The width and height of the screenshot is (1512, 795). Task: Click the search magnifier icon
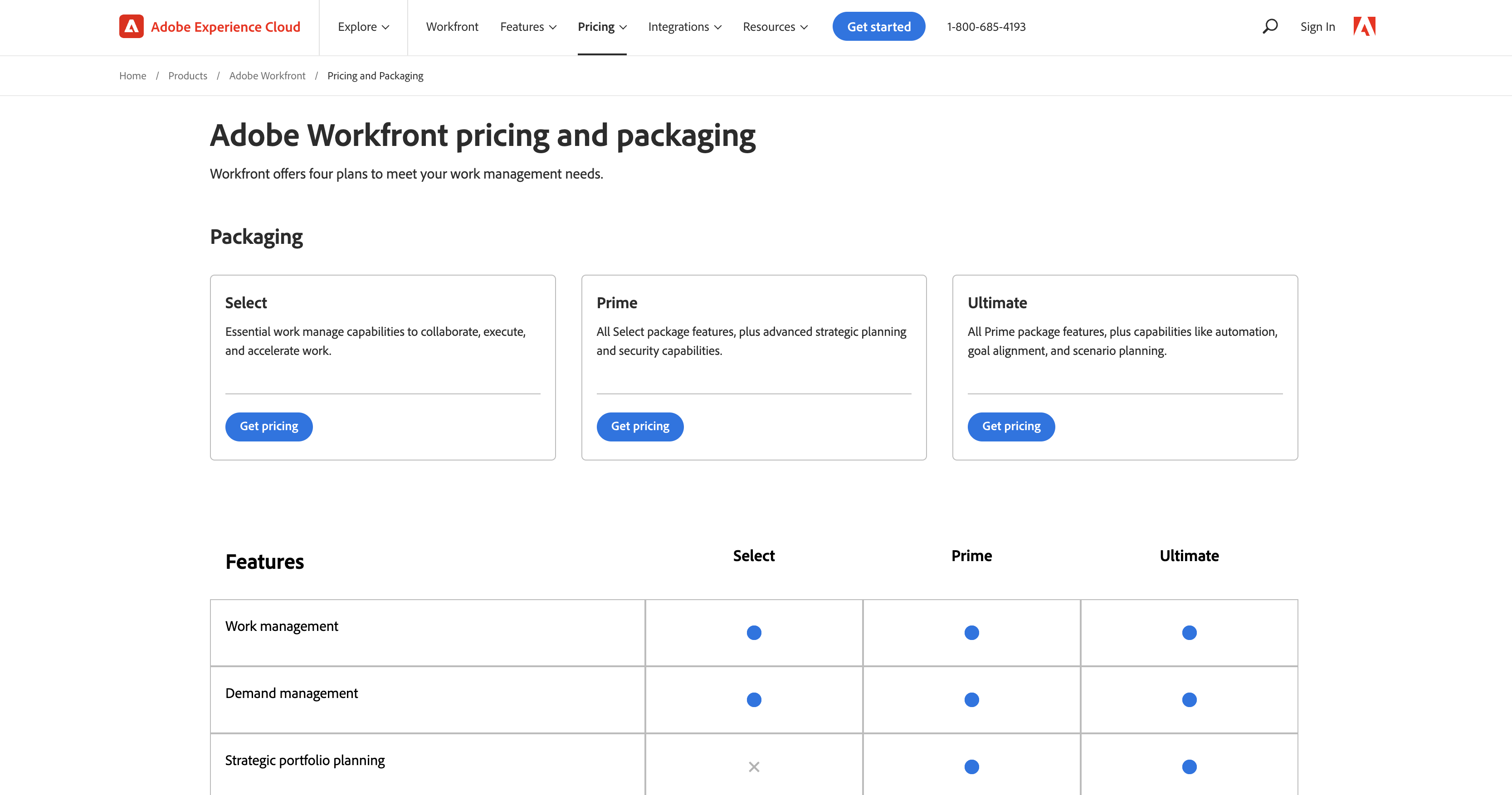click(x=1269, y=26)
